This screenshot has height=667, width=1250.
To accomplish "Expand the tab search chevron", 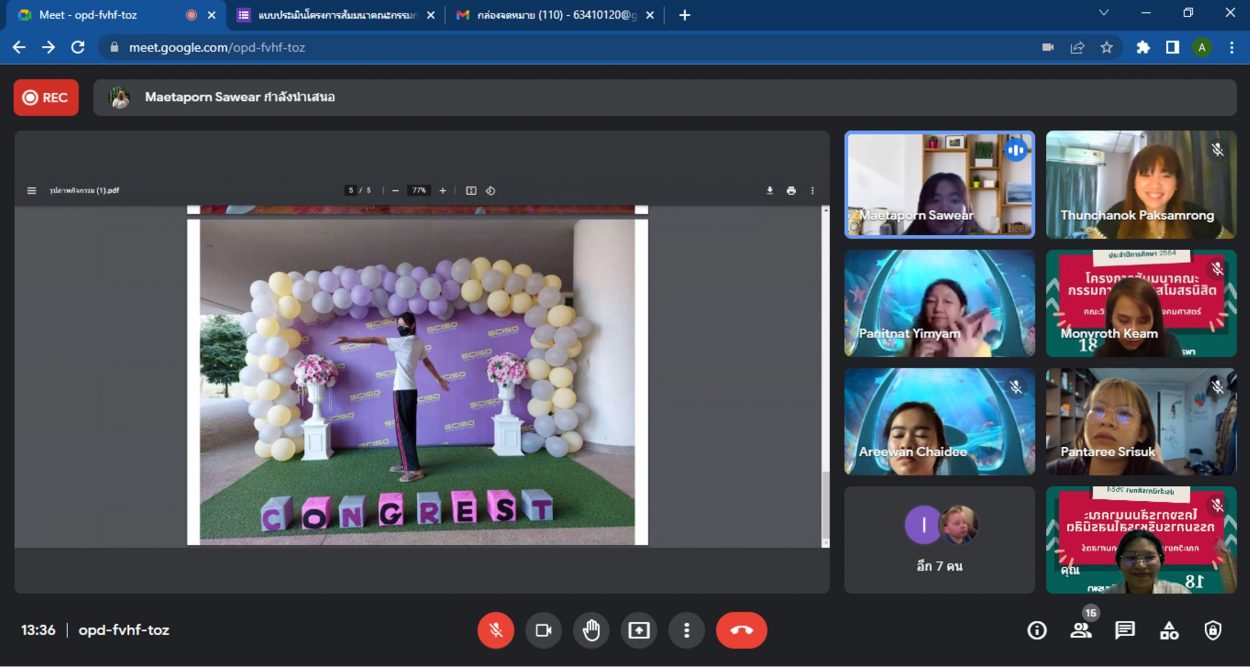I will (x=1104, y=14).
